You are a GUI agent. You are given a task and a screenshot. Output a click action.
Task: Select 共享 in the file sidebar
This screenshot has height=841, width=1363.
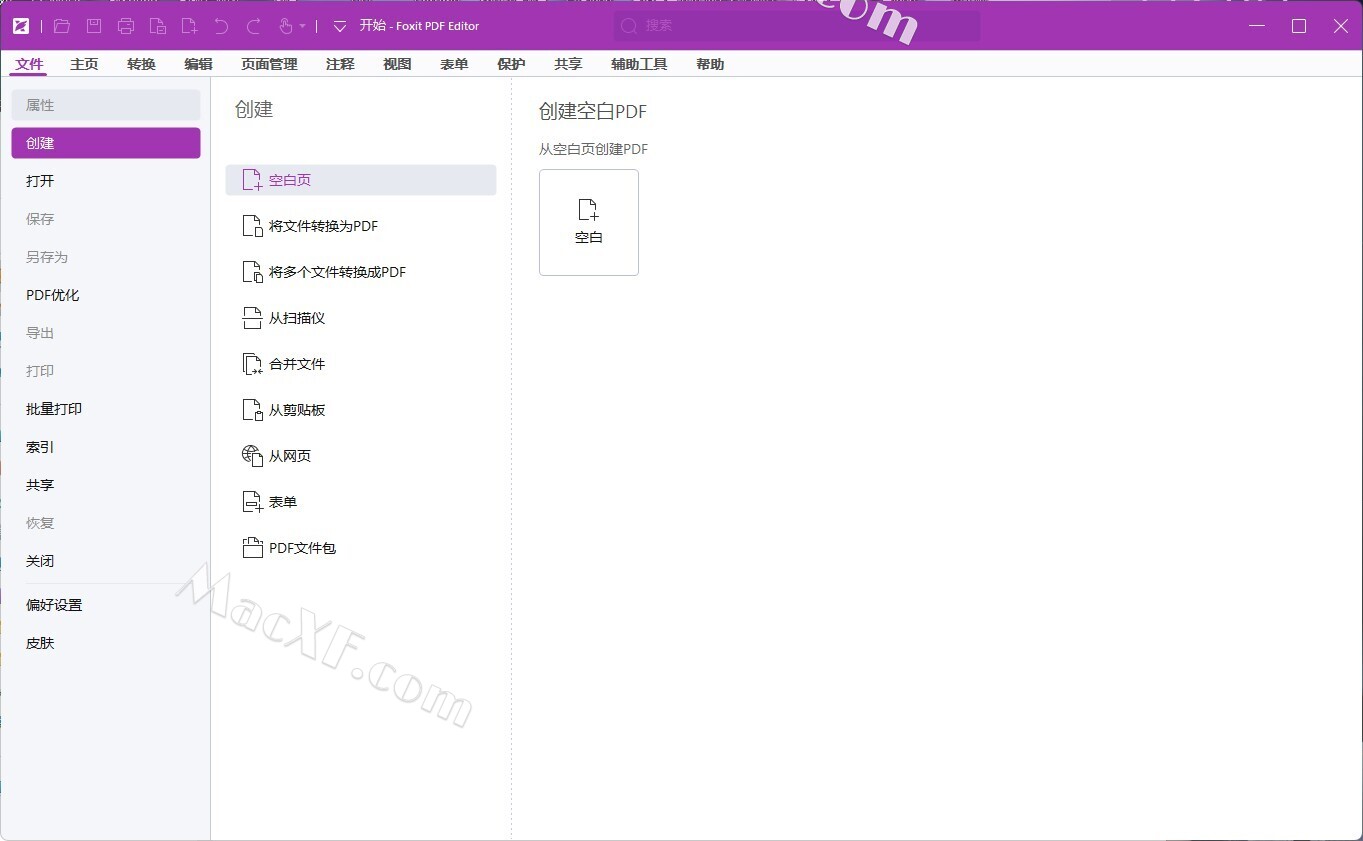(106, 485)
